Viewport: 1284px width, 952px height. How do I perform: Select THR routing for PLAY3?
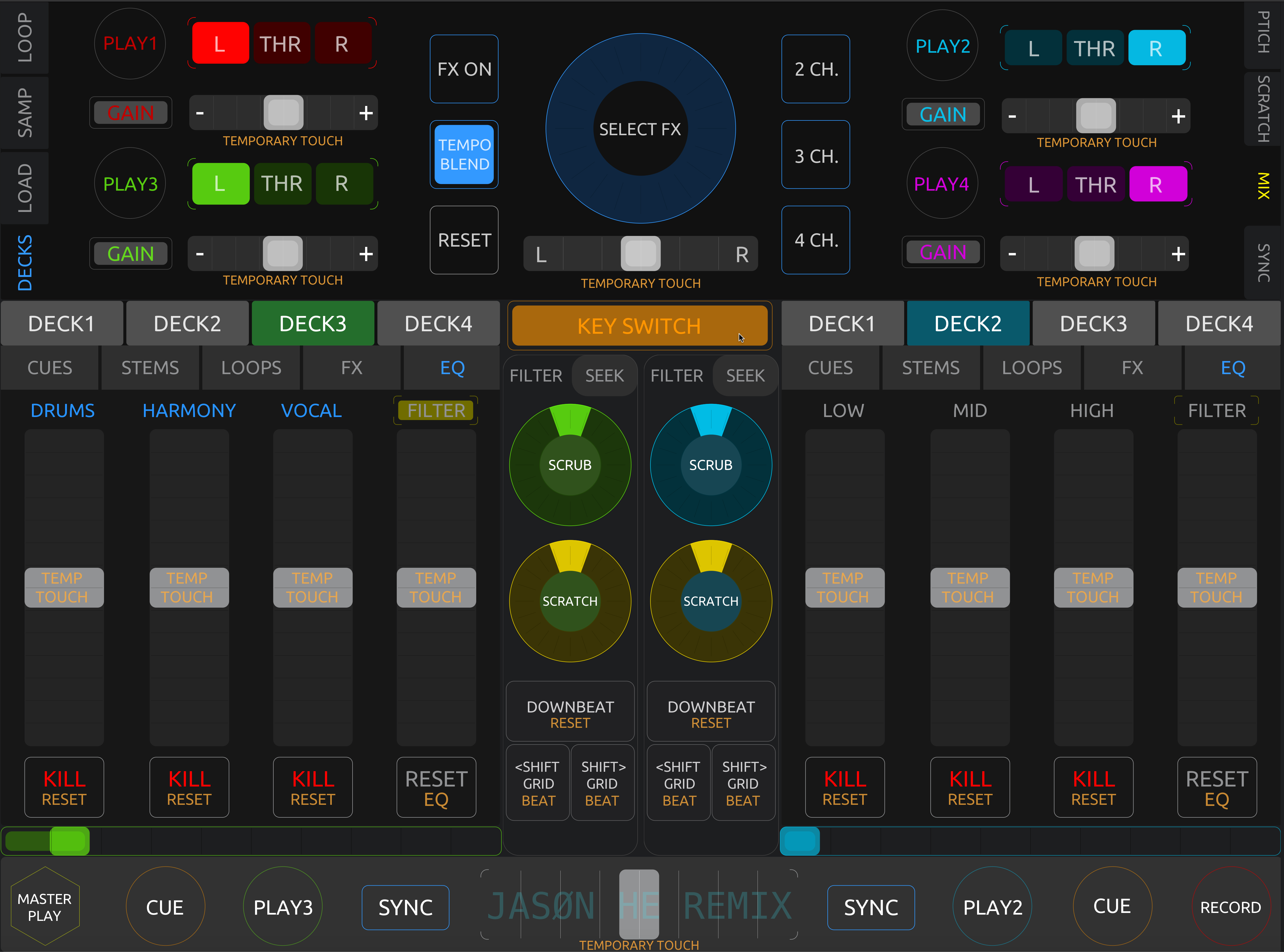[x=282, y=184]
